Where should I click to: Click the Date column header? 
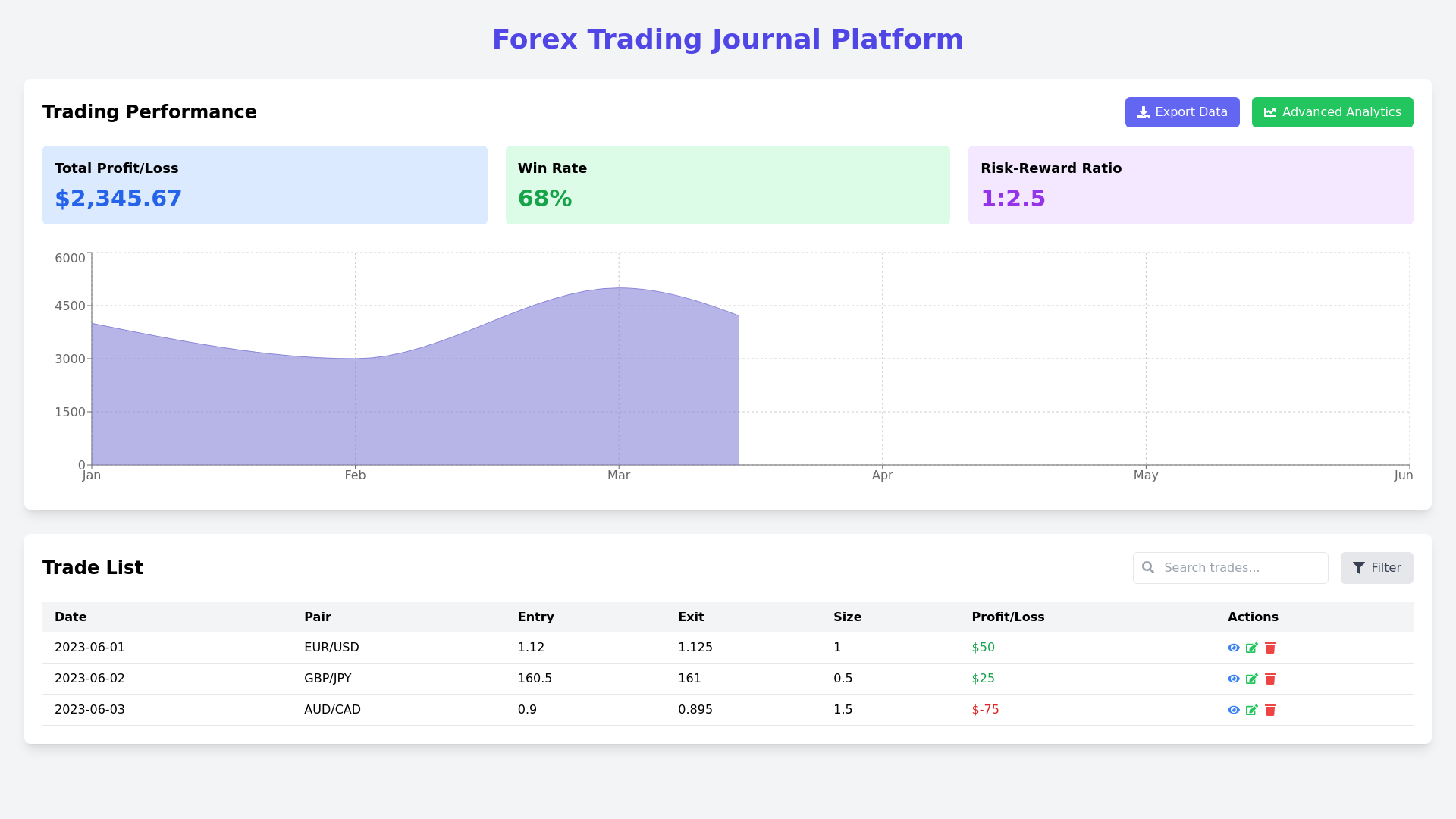71,617
